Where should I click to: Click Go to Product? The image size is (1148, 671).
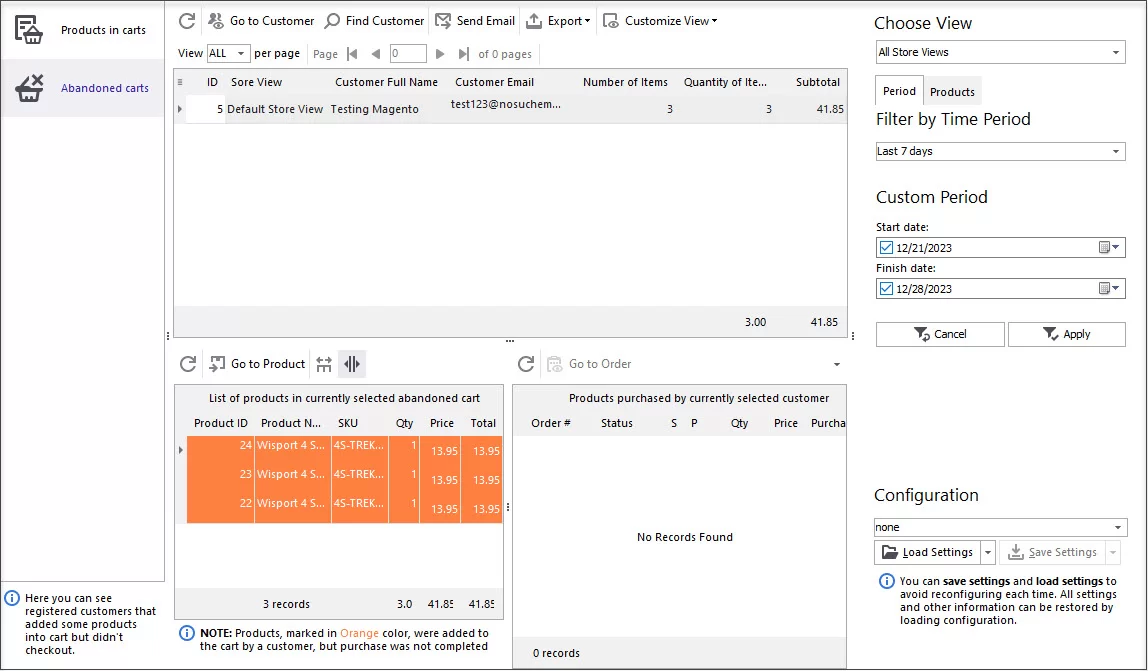click(257, 364)
